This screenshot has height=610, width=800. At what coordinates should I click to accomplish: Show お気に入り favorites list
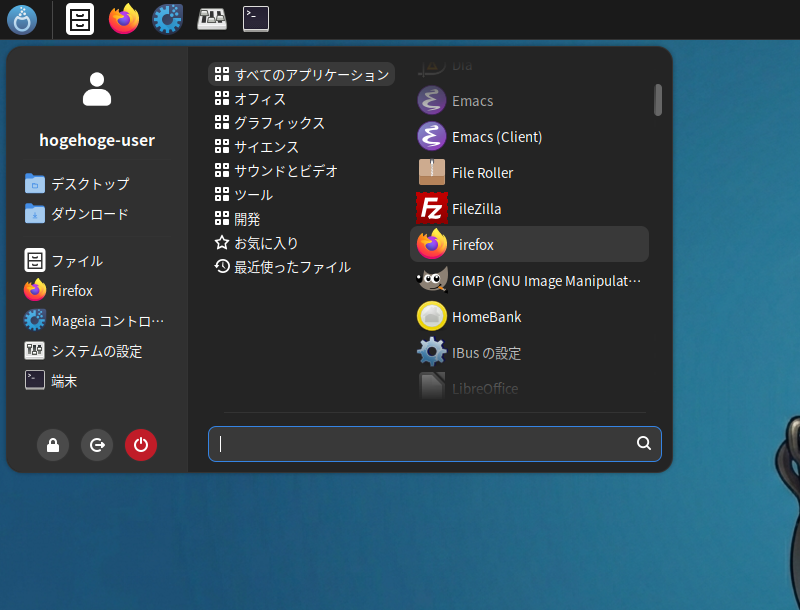[257, 243]
